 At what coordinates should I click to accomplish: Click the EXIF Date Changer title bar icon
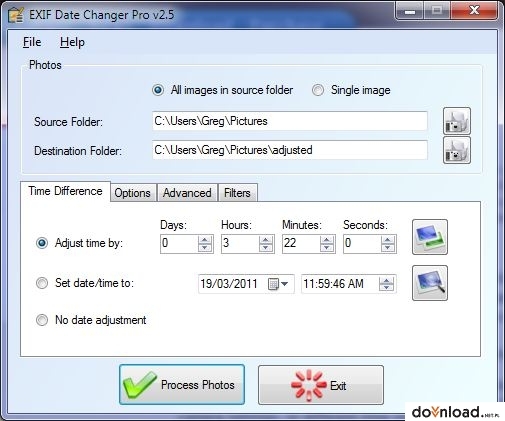[16, 15]
